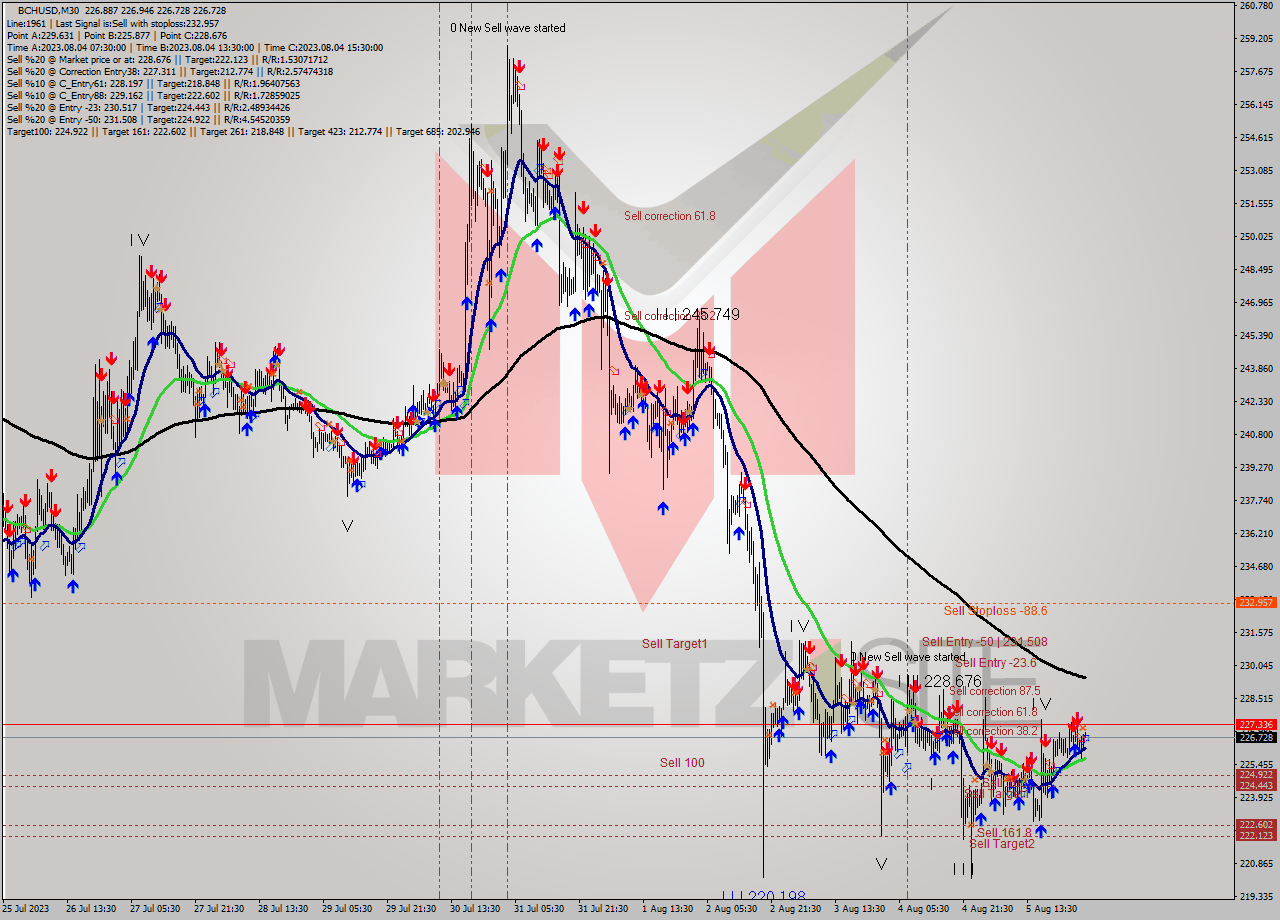Click the 'I I I 228.676' wave label

coord(939,681)
